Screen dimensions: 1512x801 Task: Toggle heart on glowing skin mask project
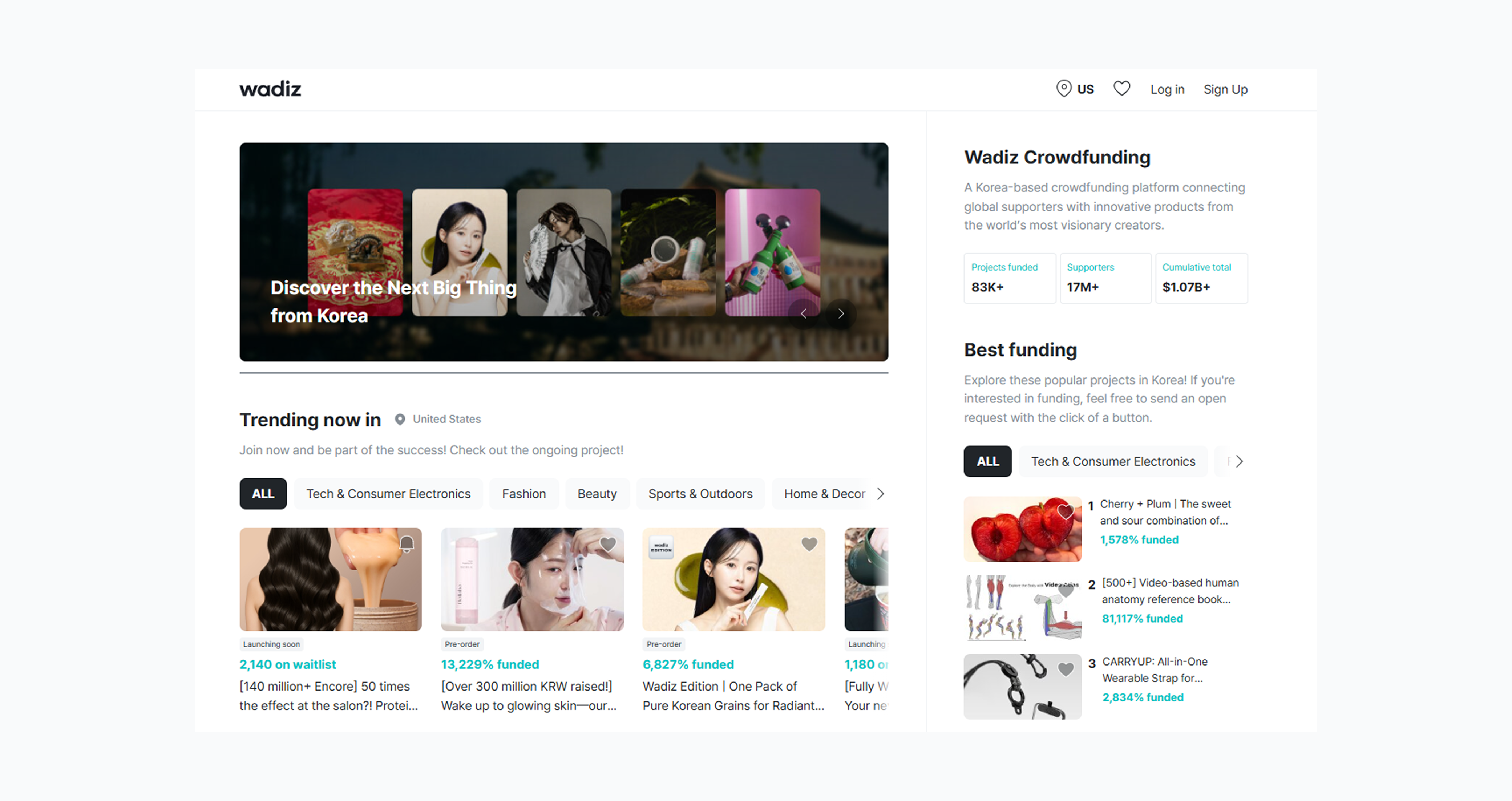[608, 544]
